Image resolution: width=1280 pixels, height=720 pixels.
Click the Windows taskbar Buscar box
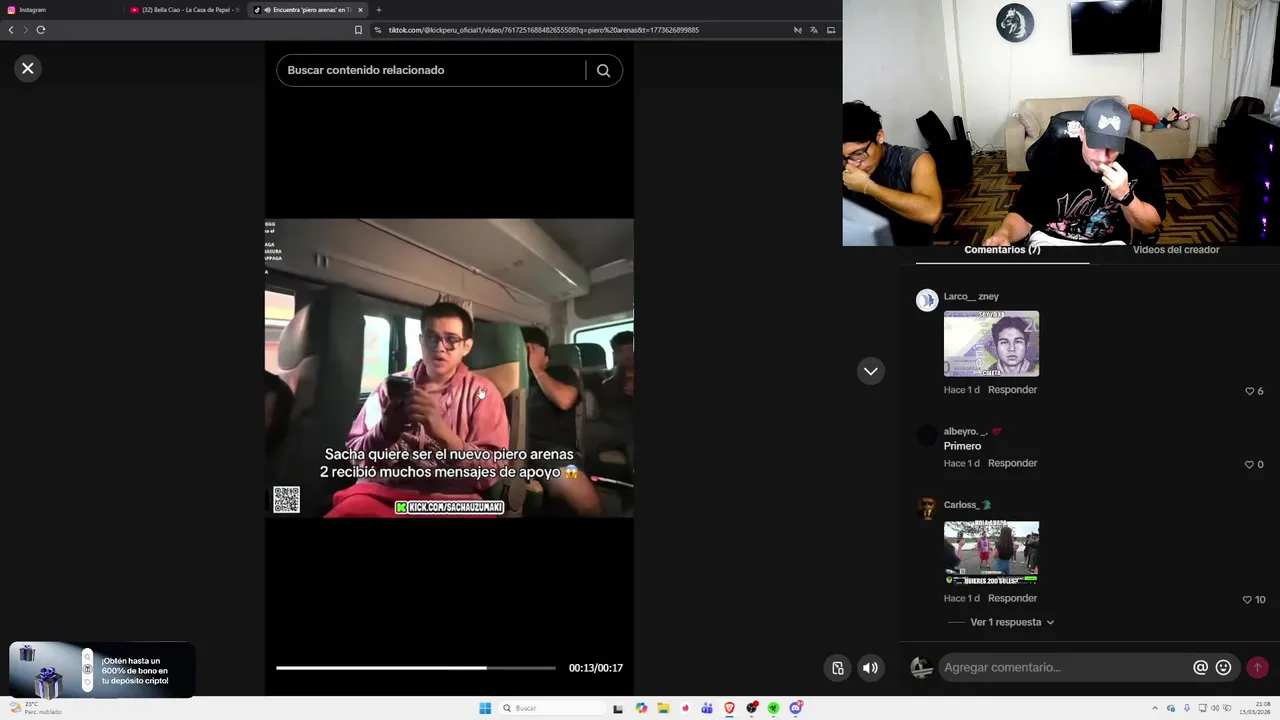pos(550,708)
